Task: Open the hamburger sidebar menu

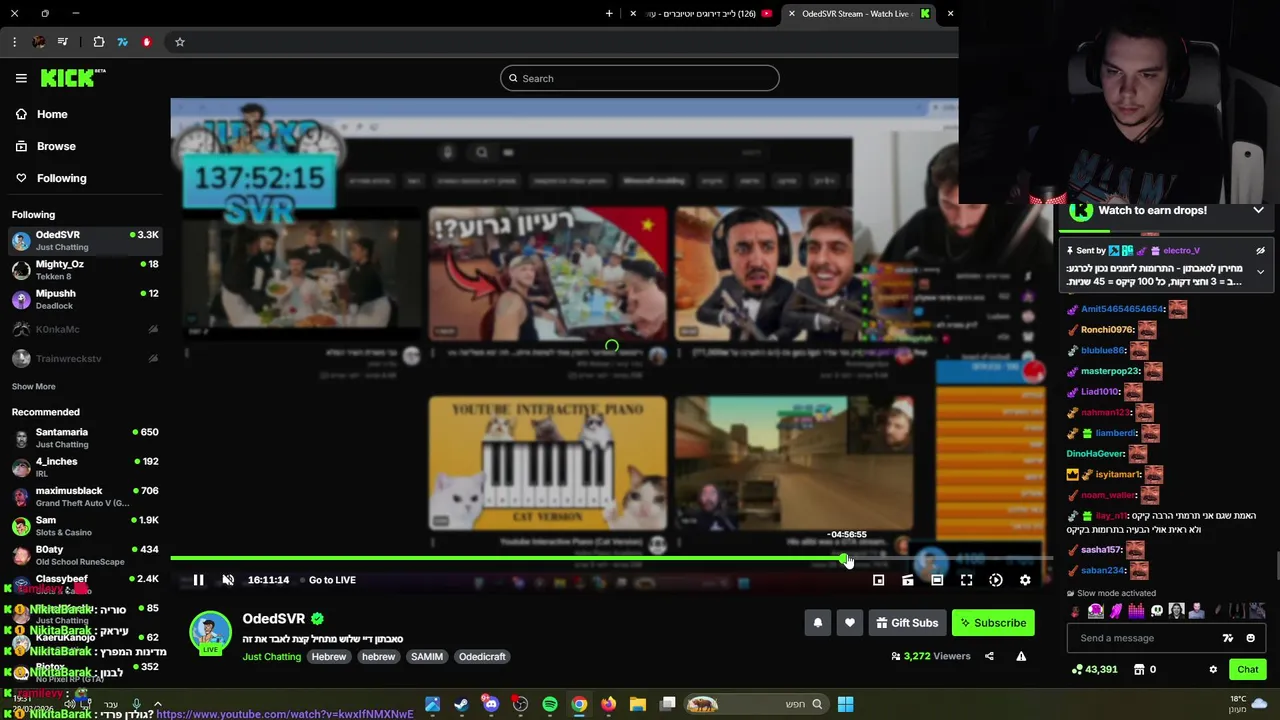Action: coord(21,78)
